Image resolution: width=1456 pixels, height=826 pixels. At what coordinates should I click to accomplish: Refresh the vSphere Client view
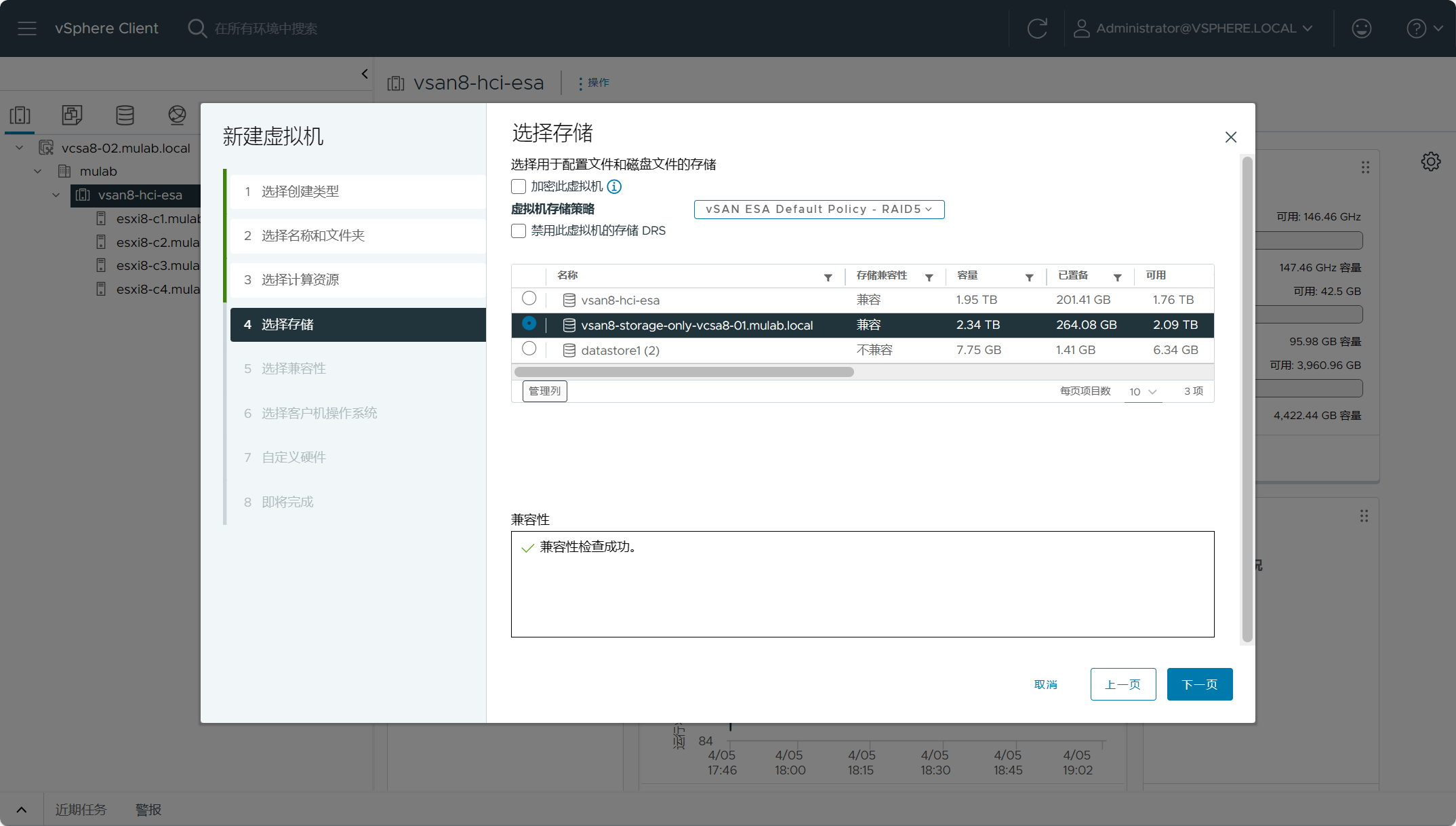pos(1037,28)
